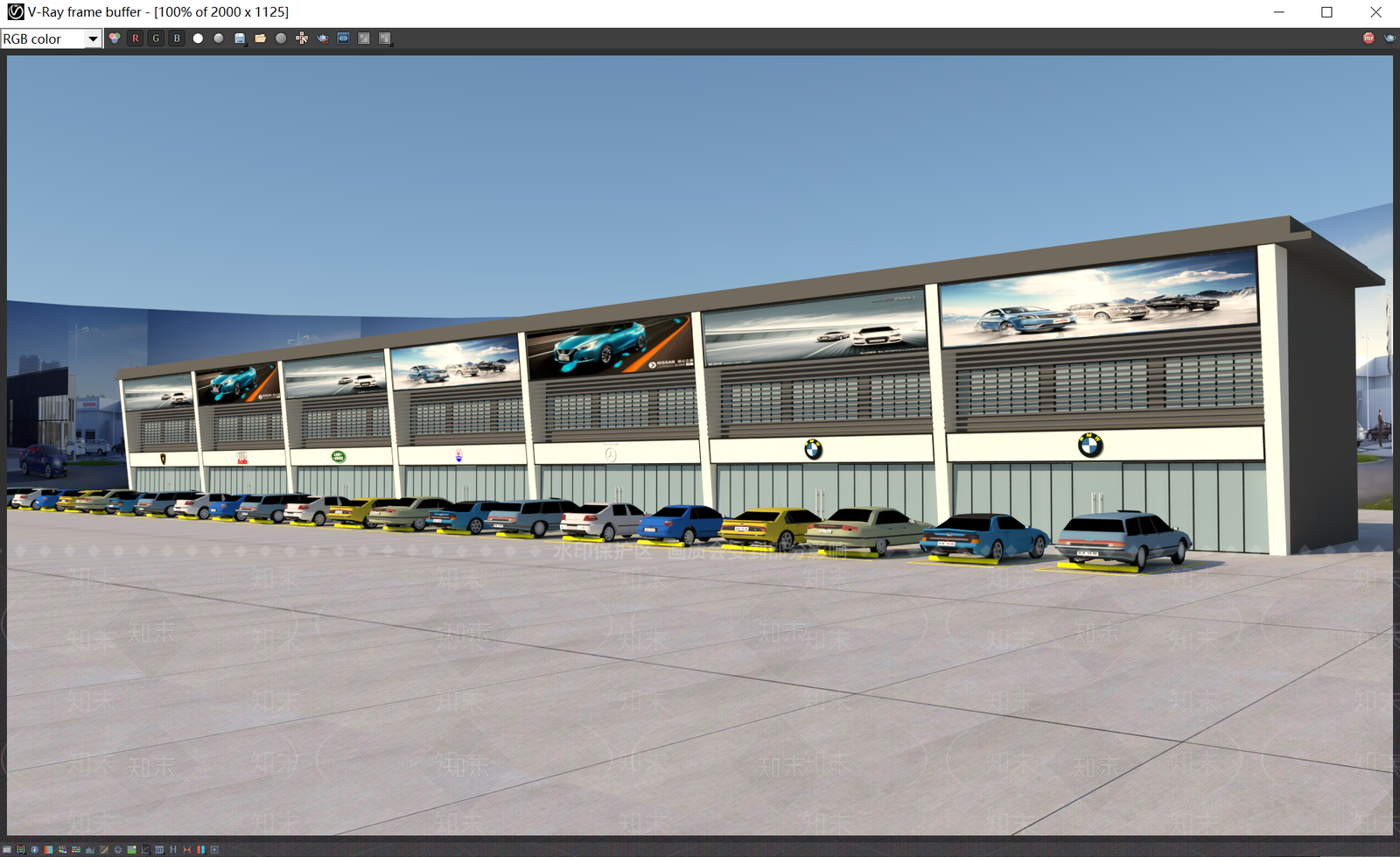
Task: Open the A/B compare blue toolbar icon
Action: point(343,39)
